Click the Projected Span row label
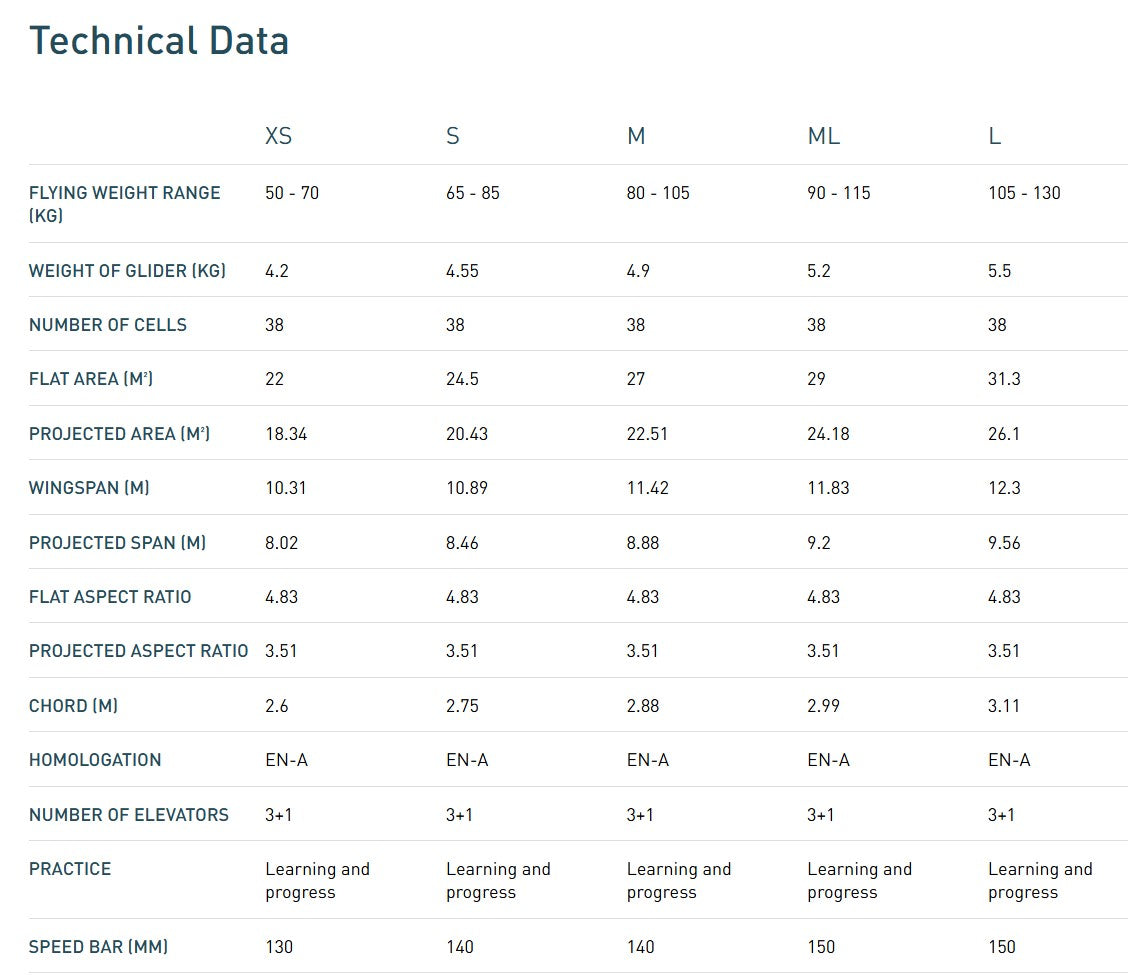Image resolution: width=1128 pixels, height=975 pixels. (x=117, y=543)
